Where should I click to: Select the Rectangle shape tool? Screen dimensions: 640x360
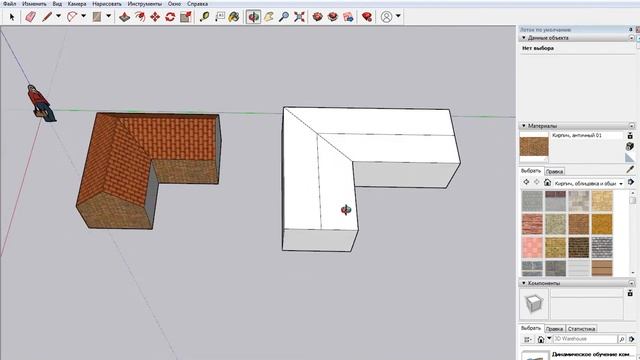click(97, 17)
